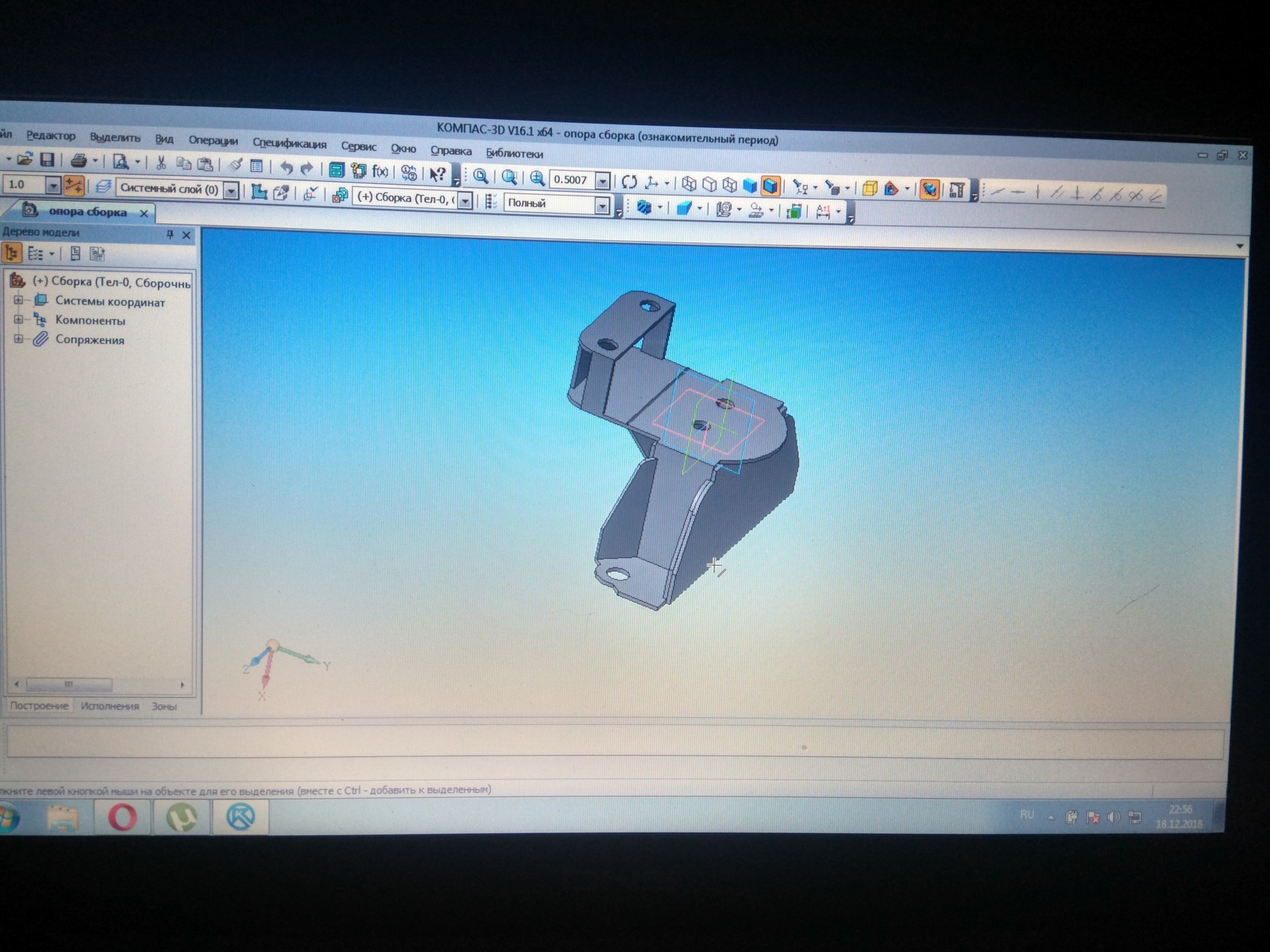
Task: Toggle shaded with edges display mode
Action: 771,186
